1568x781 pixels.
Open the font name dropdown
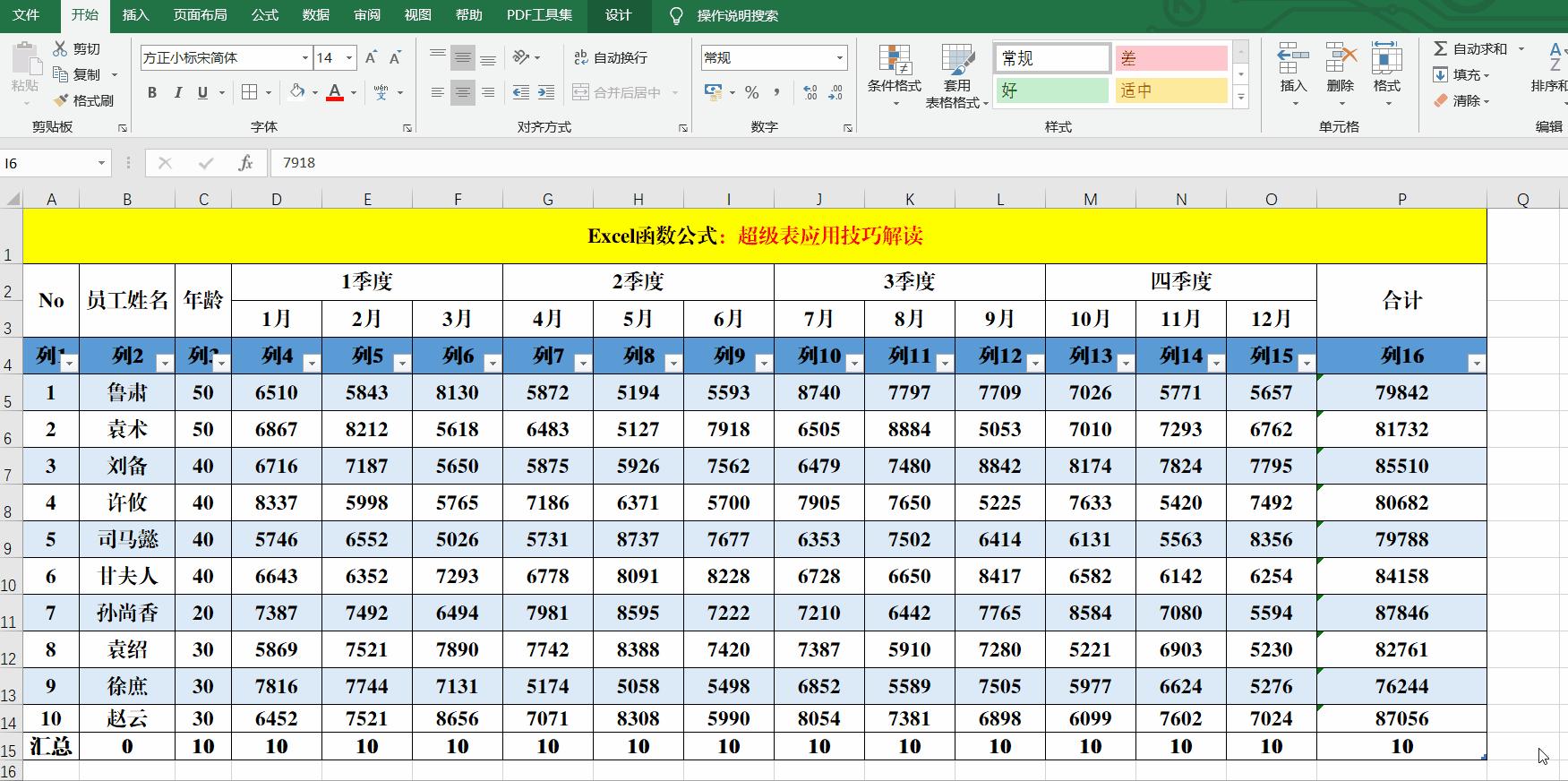(305, 57)
